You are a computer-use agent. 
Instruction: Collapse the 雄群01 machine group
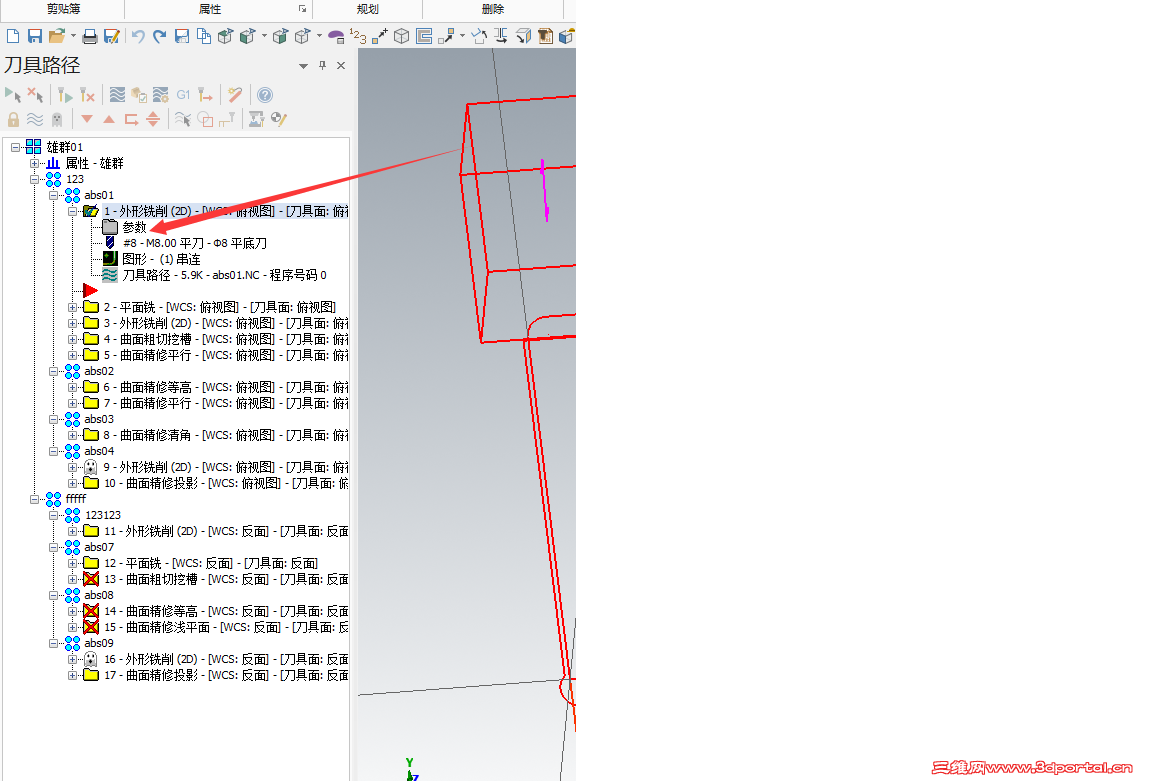click(x=15, y=147)
